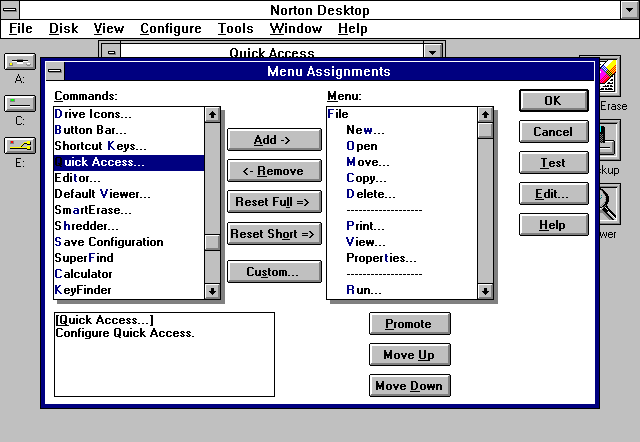Open the Help menu in menu bar

353,29
